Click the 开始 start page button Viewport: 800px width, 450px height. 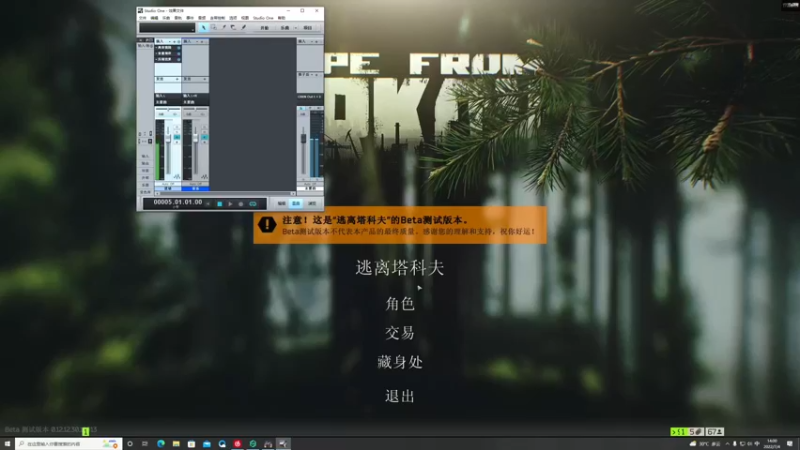(265, 28)
